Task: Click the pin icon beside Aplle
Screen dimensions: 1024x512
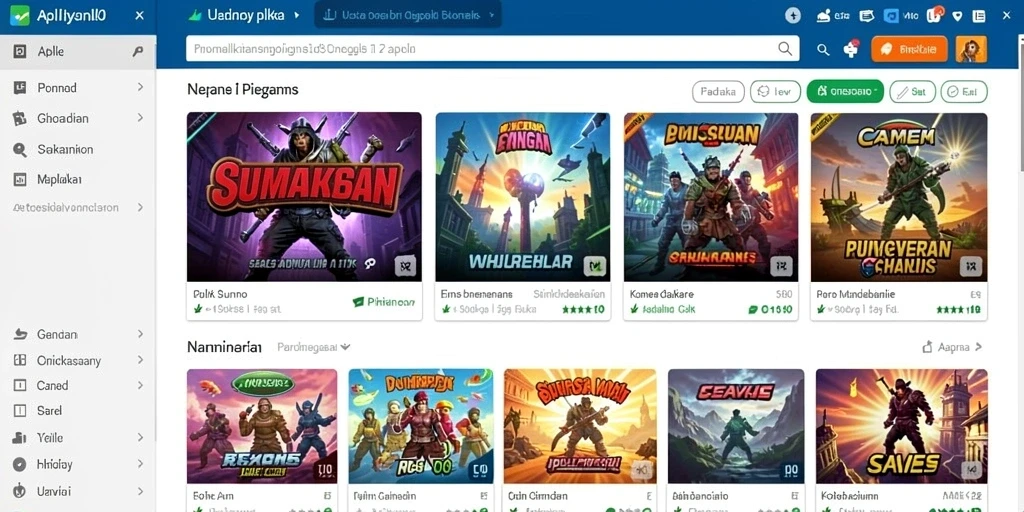Action: point(137,52)
